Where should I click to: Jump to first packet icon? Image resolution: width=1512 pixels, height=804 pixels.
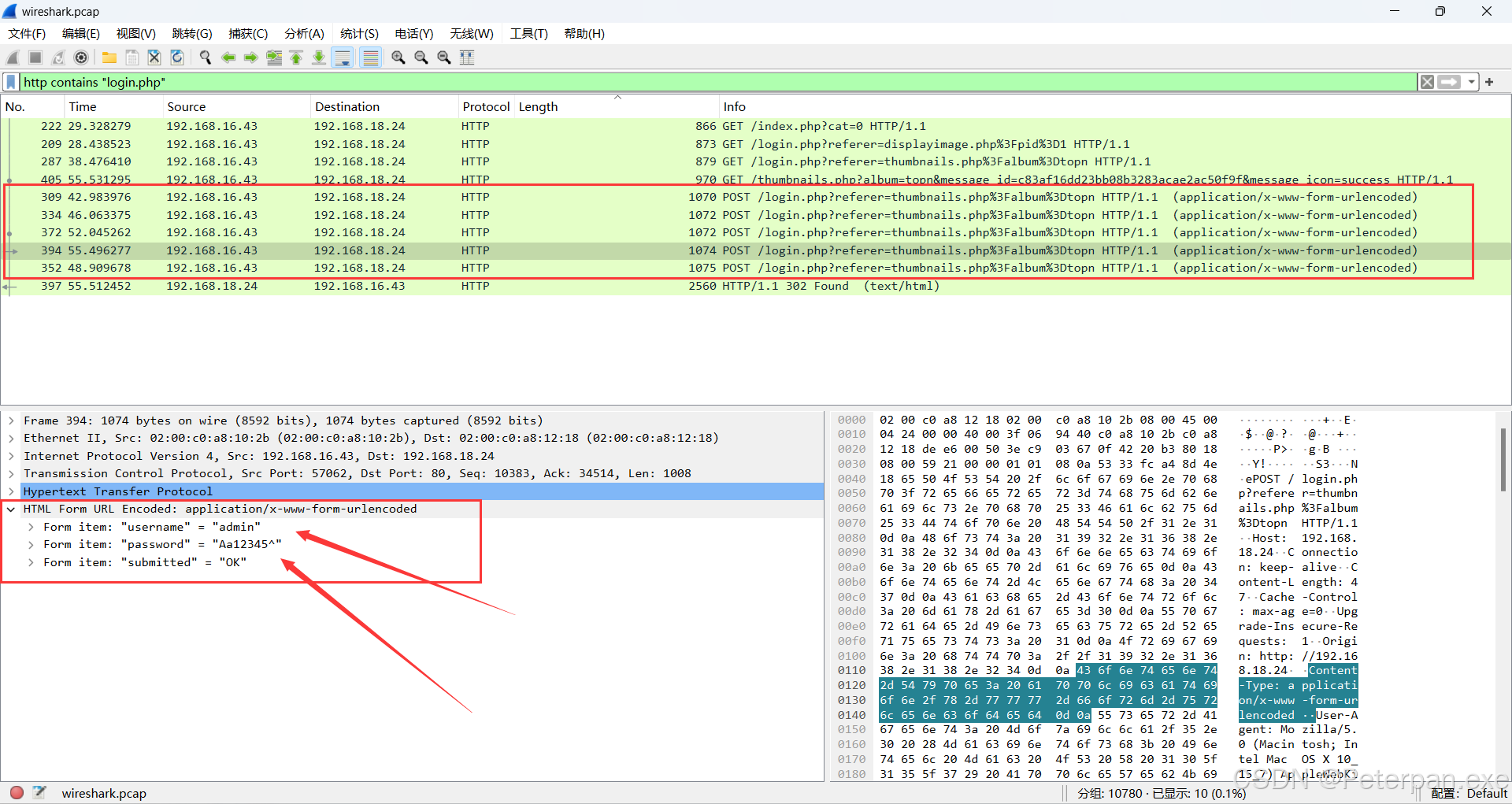click(296, 57)
